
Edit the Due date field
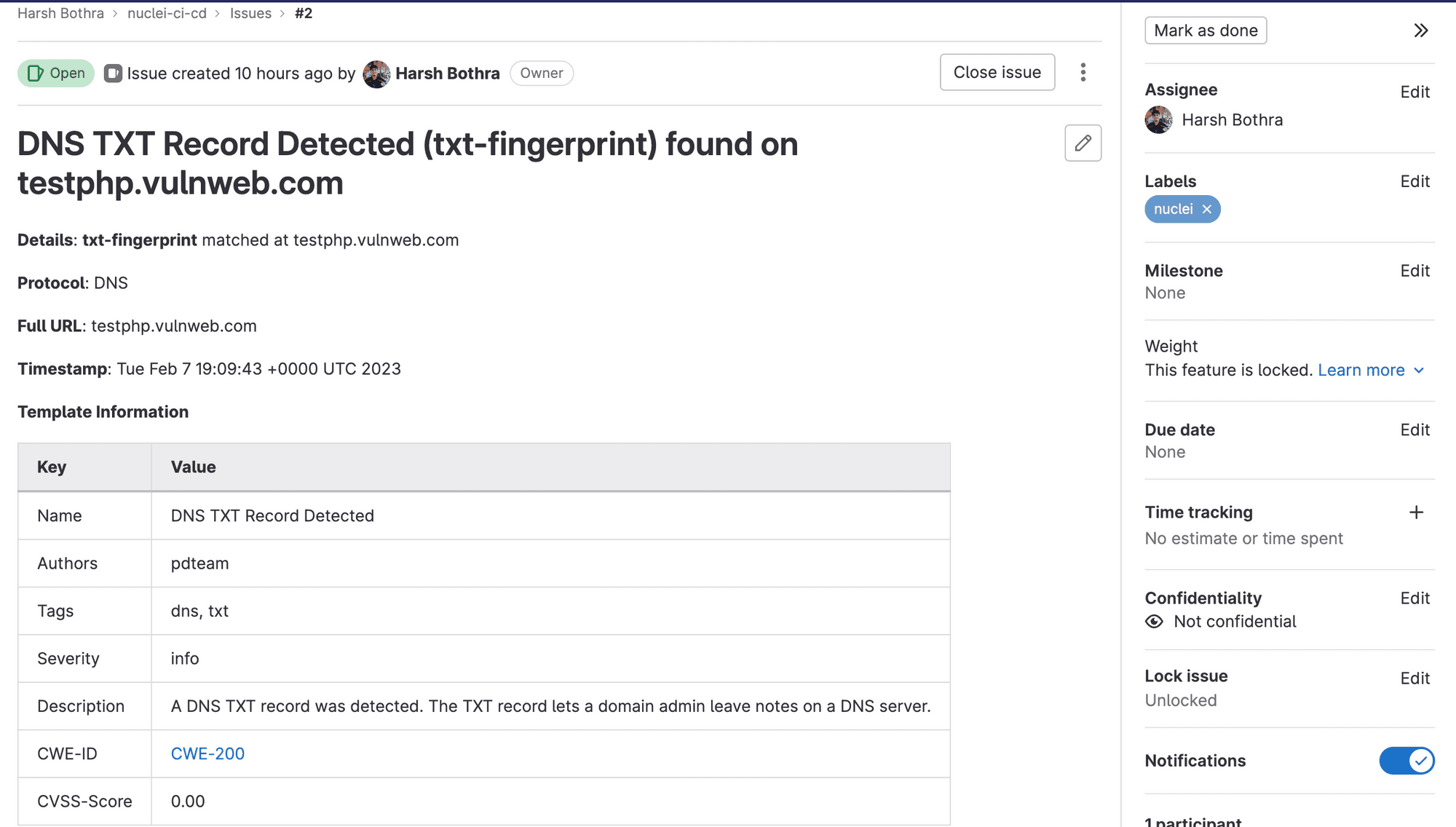(x=1415, y=430)
